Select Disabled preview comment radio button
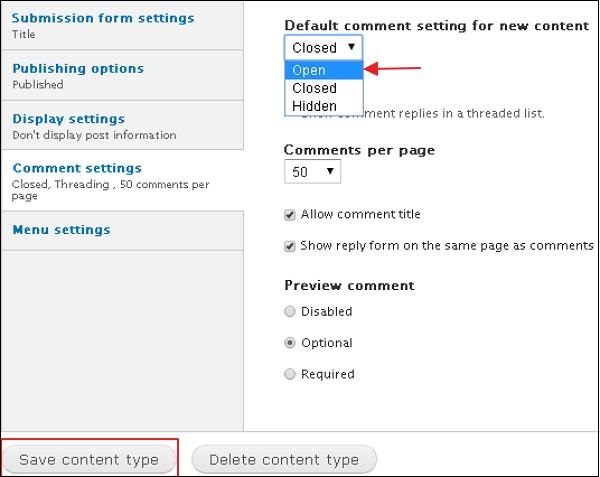Viewport: 600px width, 477px height. (290, 311)
